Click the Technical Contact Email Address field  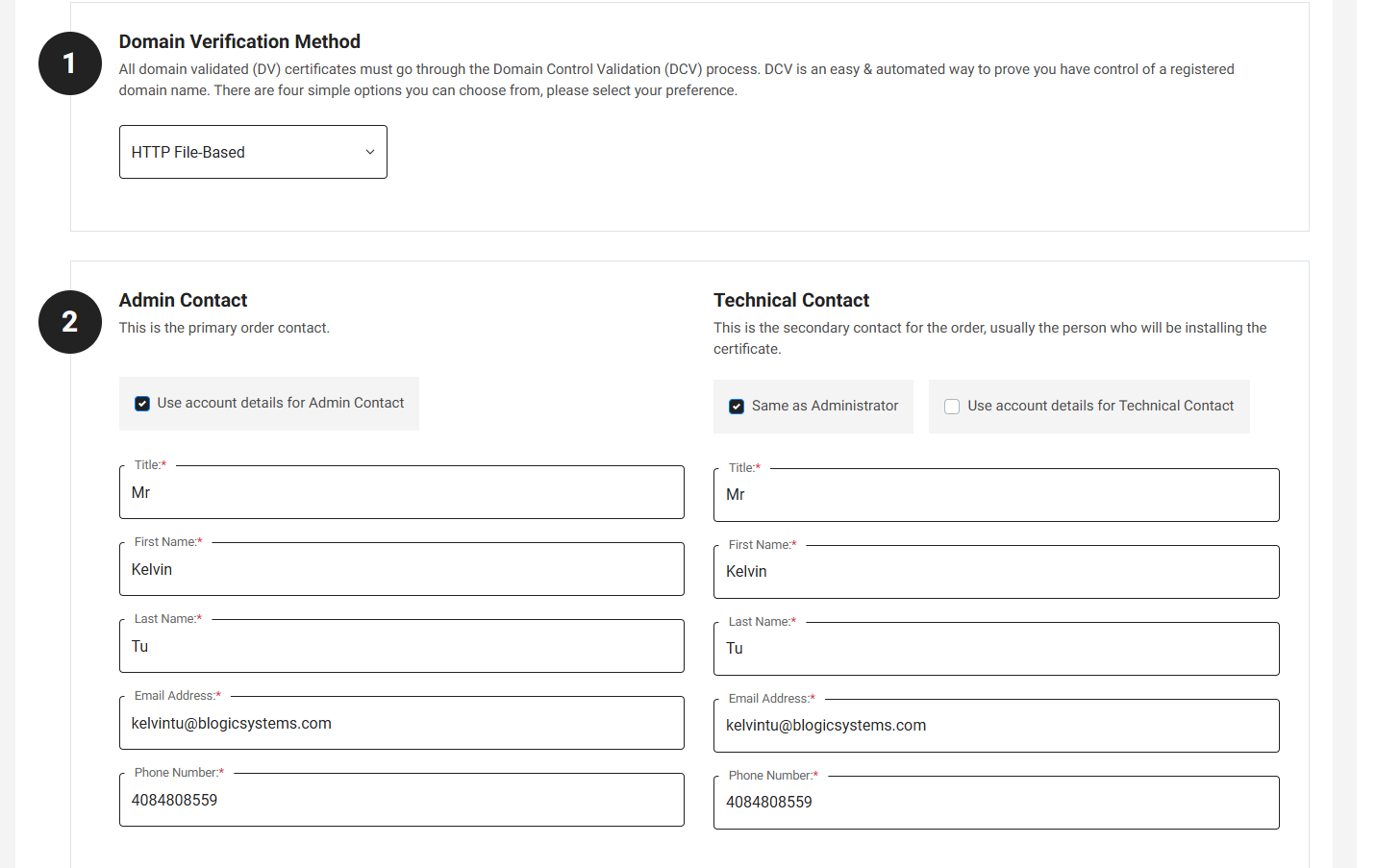pyautogui.click(x=995, y=726)
